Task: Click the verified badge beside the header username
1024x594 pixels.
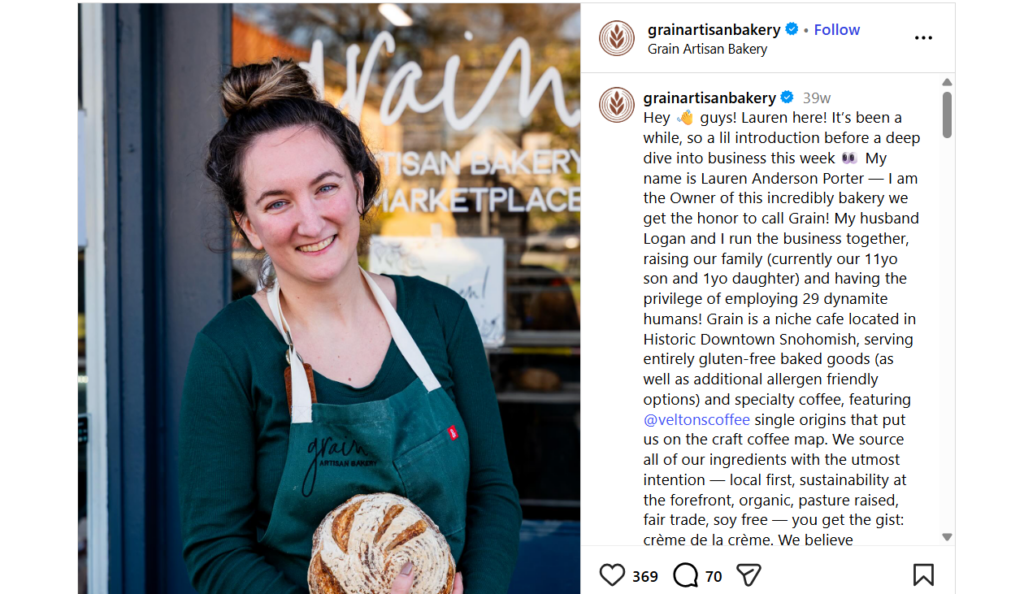Action: [792, 29]
